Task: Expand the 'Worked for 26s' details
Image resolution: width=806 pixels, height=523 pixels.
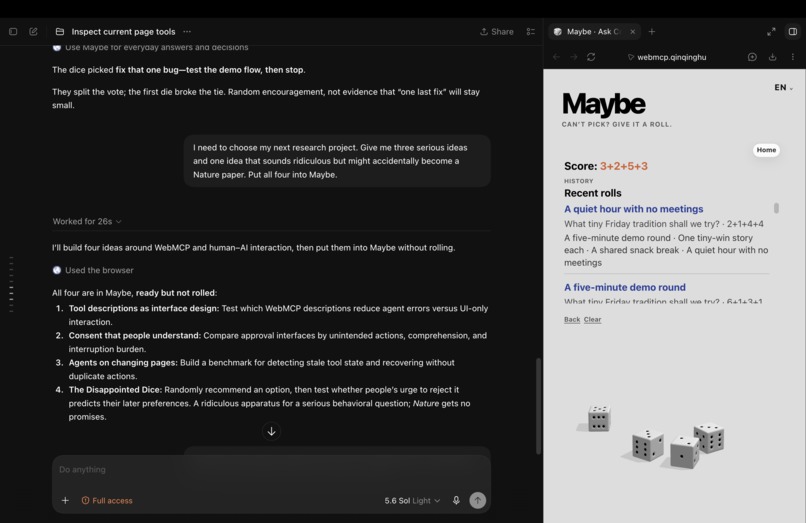Action: pos(87,221)
